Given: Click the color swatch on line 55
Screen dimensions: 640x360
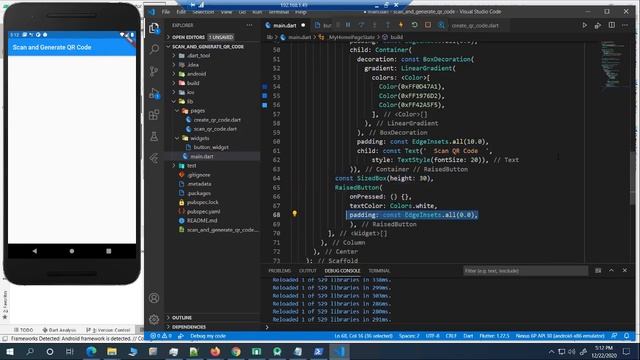Looking at the screenshot, I should pyautogui.click(x=264, y=96).
